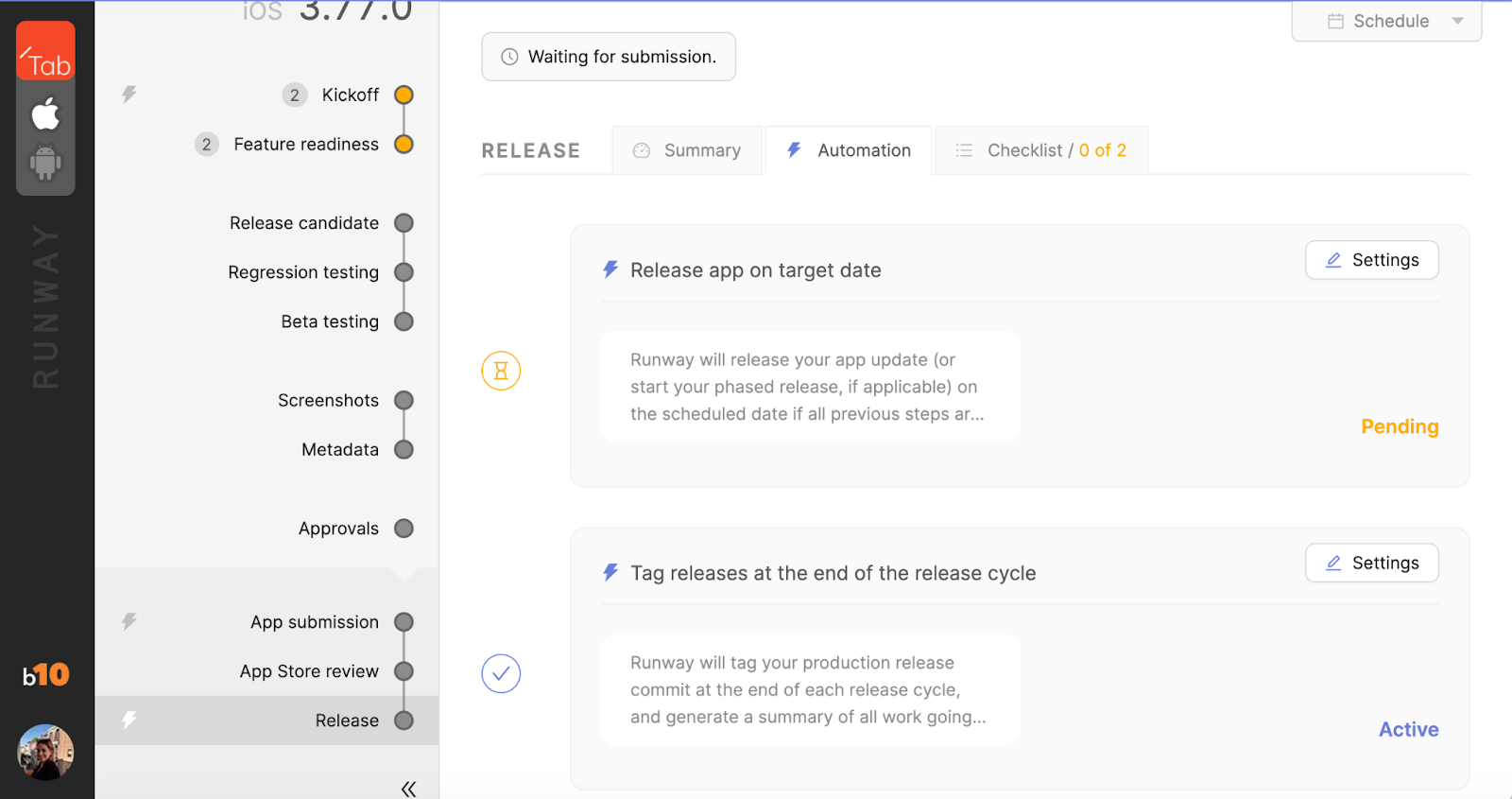Open Settings for Tag releases automation
This screenshot has height=799, width=1512.
[x=1371, y=563]
